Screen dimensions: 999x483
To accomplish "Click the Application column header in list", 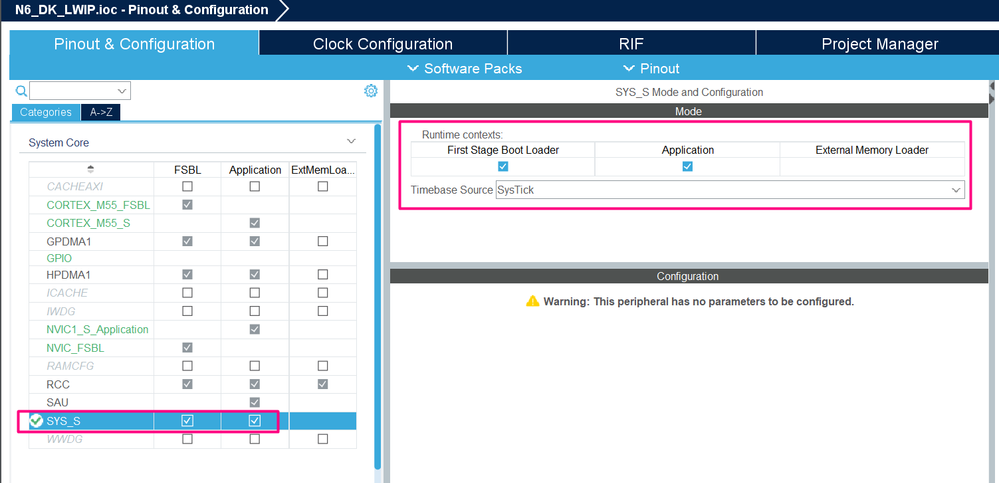I will coord(255,170).
